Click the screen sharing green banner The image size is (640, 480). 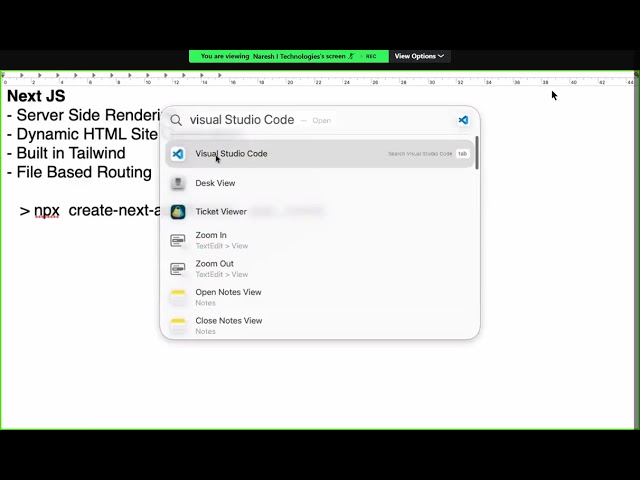click(289, 56)
